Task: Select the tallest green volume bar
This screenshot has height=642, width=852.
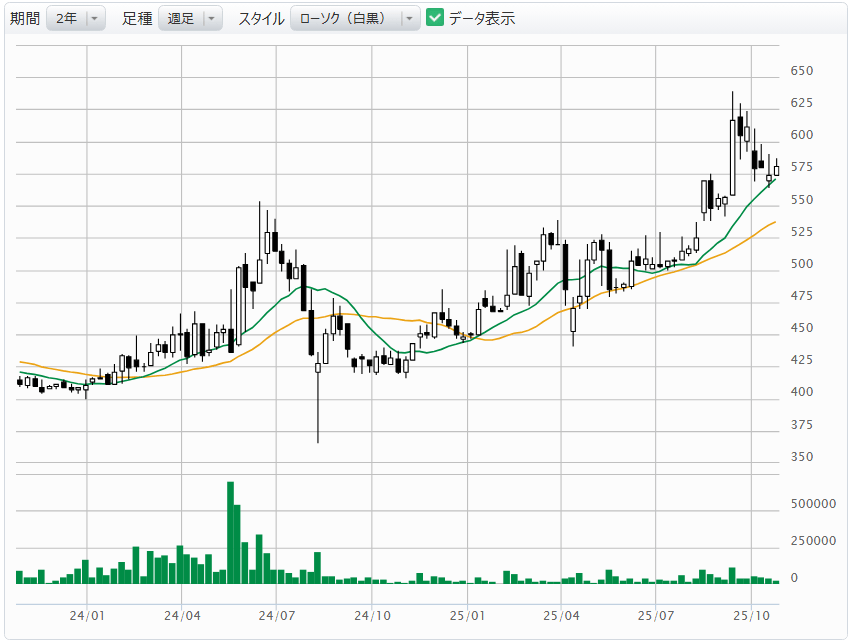Action: click(230, 532)
